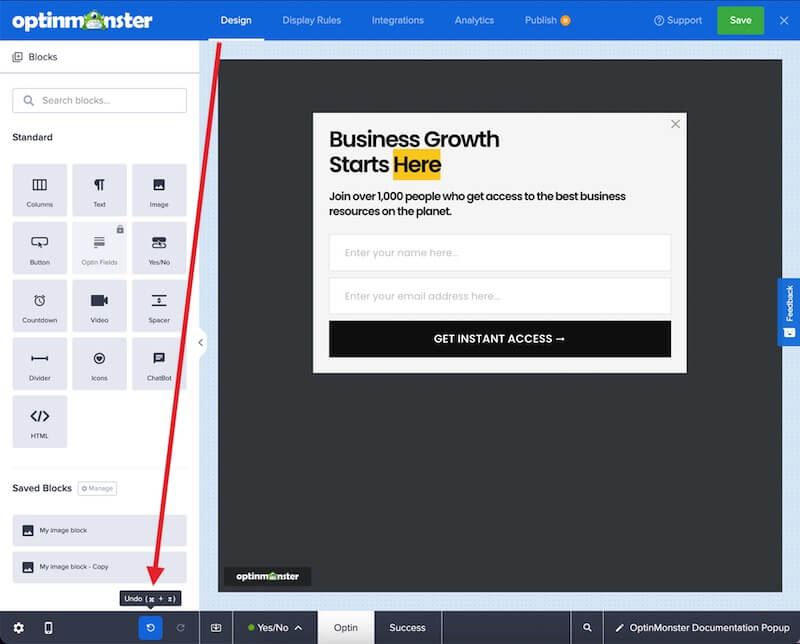Add a Columns block
Viewport: 800px width, 644px height.
tap(40, 190)
